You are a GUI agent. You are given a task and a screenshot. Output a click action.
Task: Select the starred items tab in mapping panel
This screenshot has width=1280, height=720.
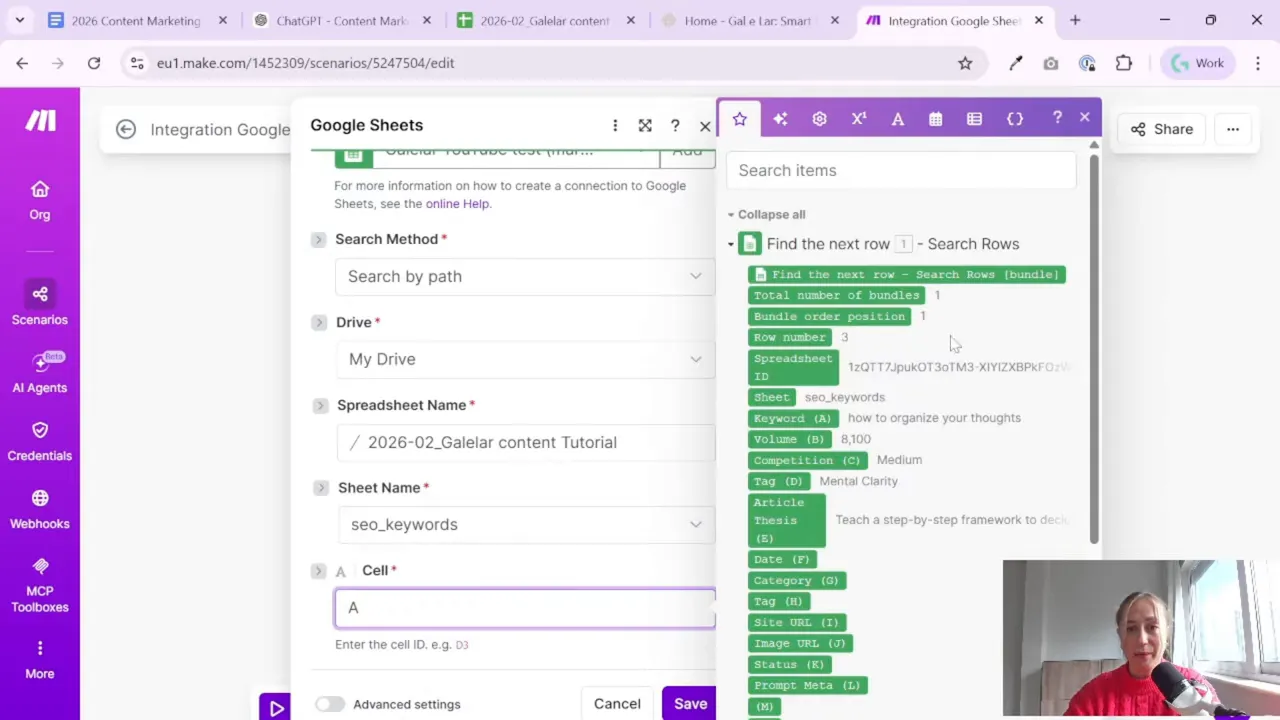[x=740, y=119]
